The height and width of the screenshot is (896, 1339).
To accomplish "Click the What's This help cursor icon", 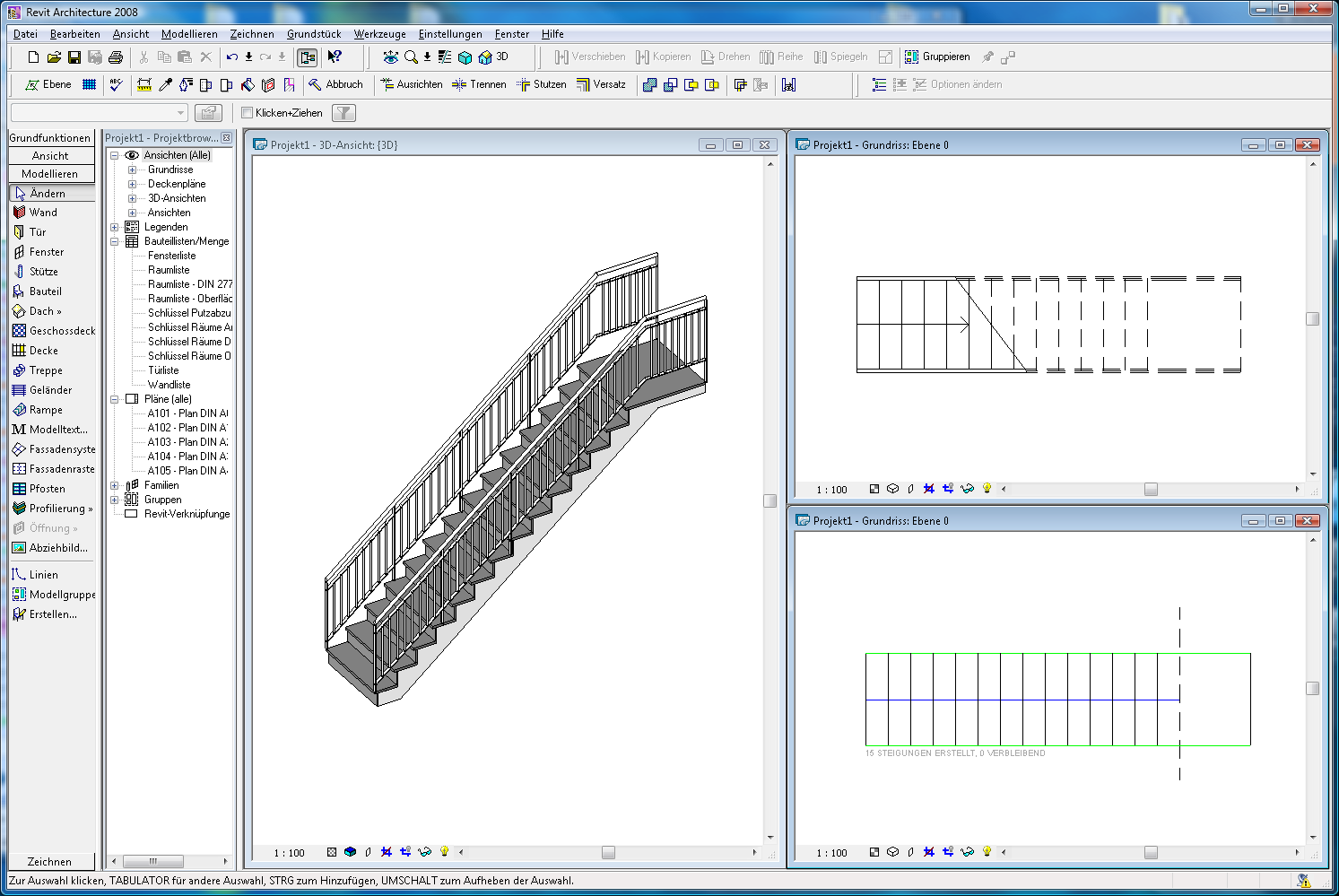I will coord(335,57).
